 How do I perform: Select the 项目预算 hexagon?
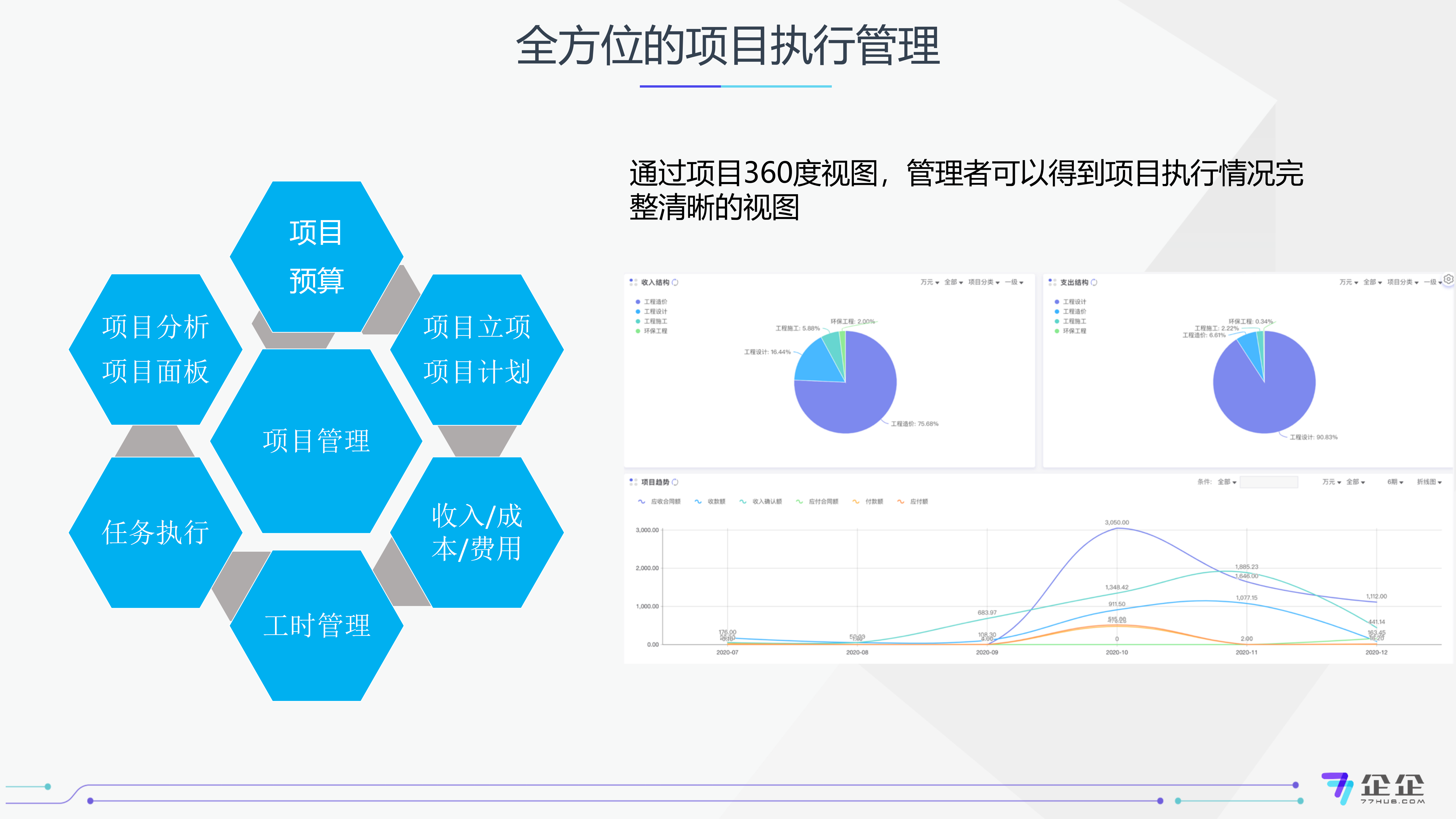[316, 257]
